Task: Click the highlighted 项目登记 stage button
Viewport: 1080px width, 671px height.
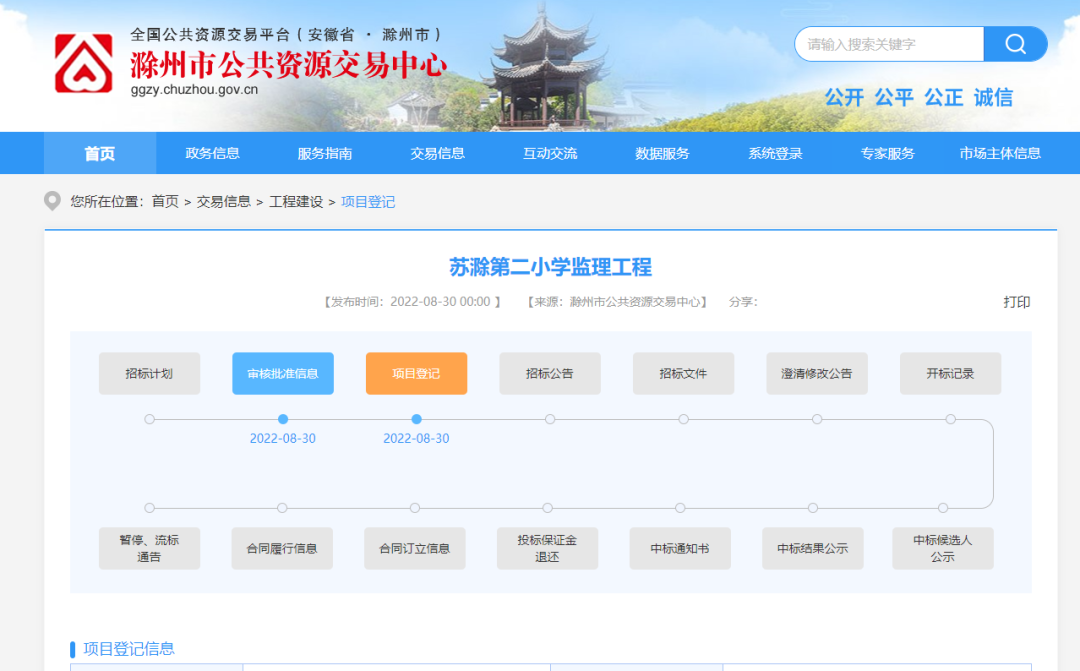Action: (x=416, y=373)
